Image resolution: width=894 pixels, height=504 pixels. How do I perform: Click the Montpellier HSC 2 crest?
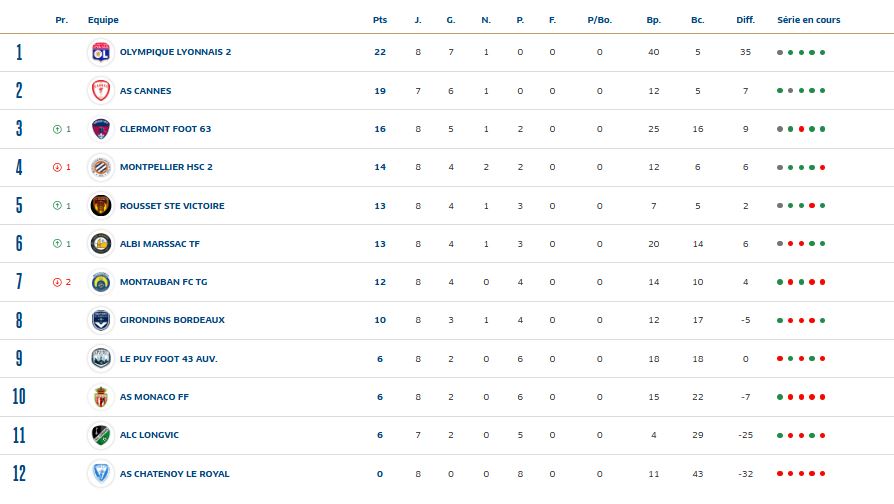tap(100, 167)
